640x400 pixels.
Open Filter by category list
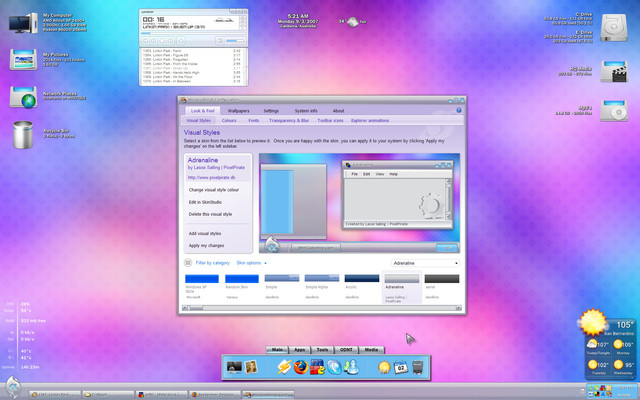[212, 263]
